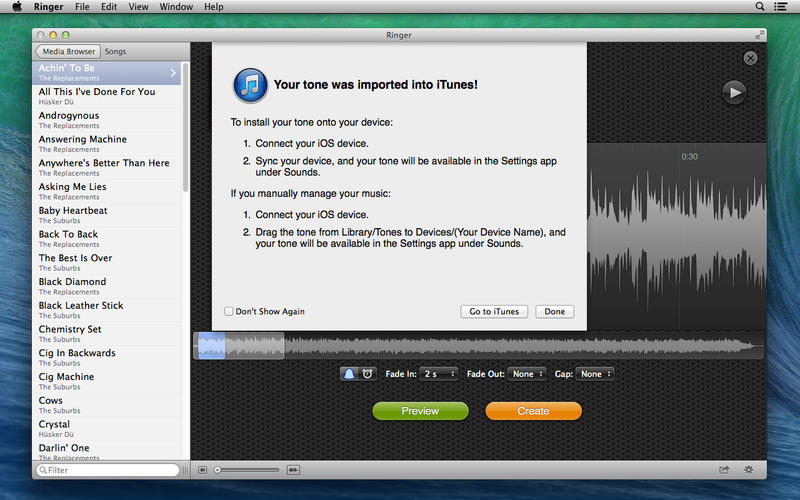
Task: Click the highlighted selection in overview waveform
Action: 212,346
